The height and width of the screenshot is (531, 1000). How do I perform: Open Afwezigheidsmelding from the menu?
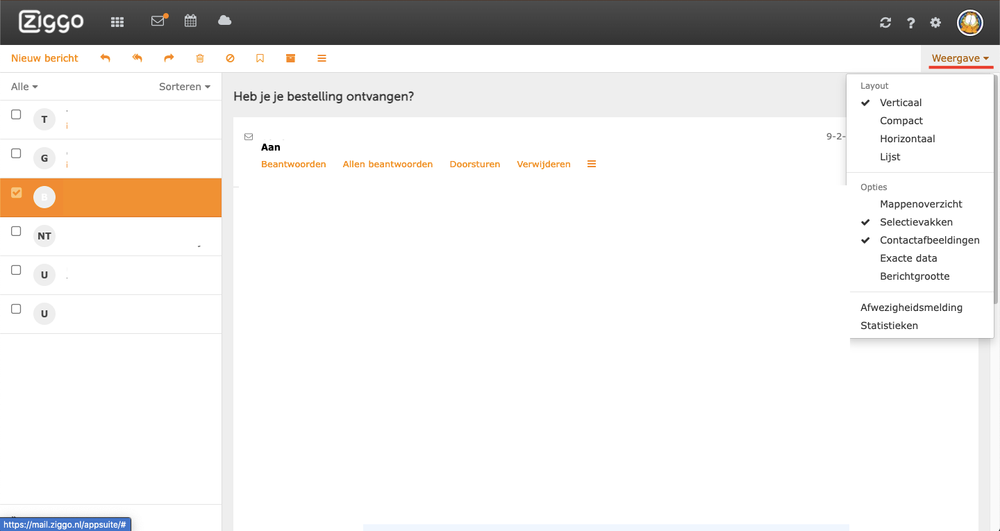pos(911,307)
